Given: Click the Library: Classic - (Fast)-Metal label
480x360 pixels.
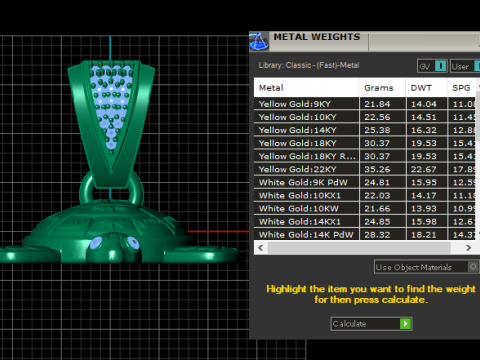Looking at the screenshot, I should 309,65.
